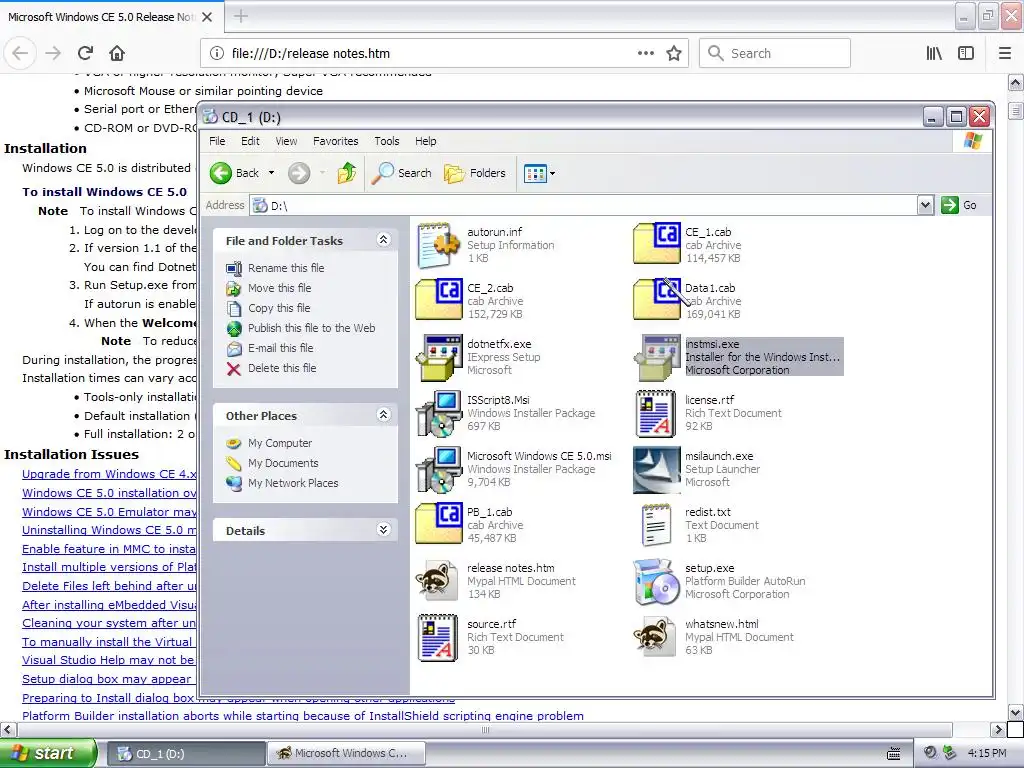The image size is (1024, 768).
Task: Select the whatsnew.html icon
Action: coord(655,637)
